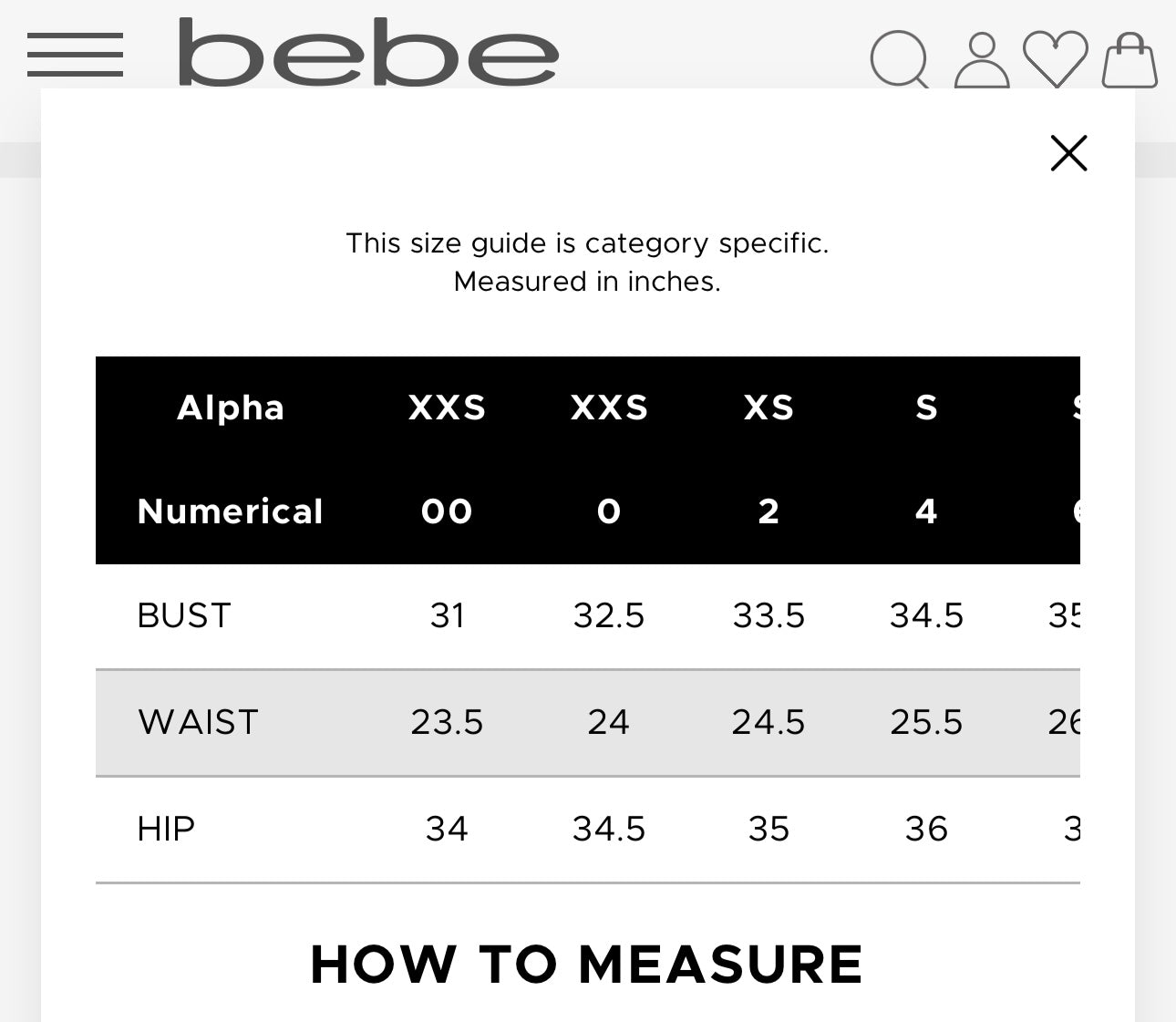The image size is (1176, 1022).
Task: View the wishlist heart icon
Action: [x=1056, y=59]
